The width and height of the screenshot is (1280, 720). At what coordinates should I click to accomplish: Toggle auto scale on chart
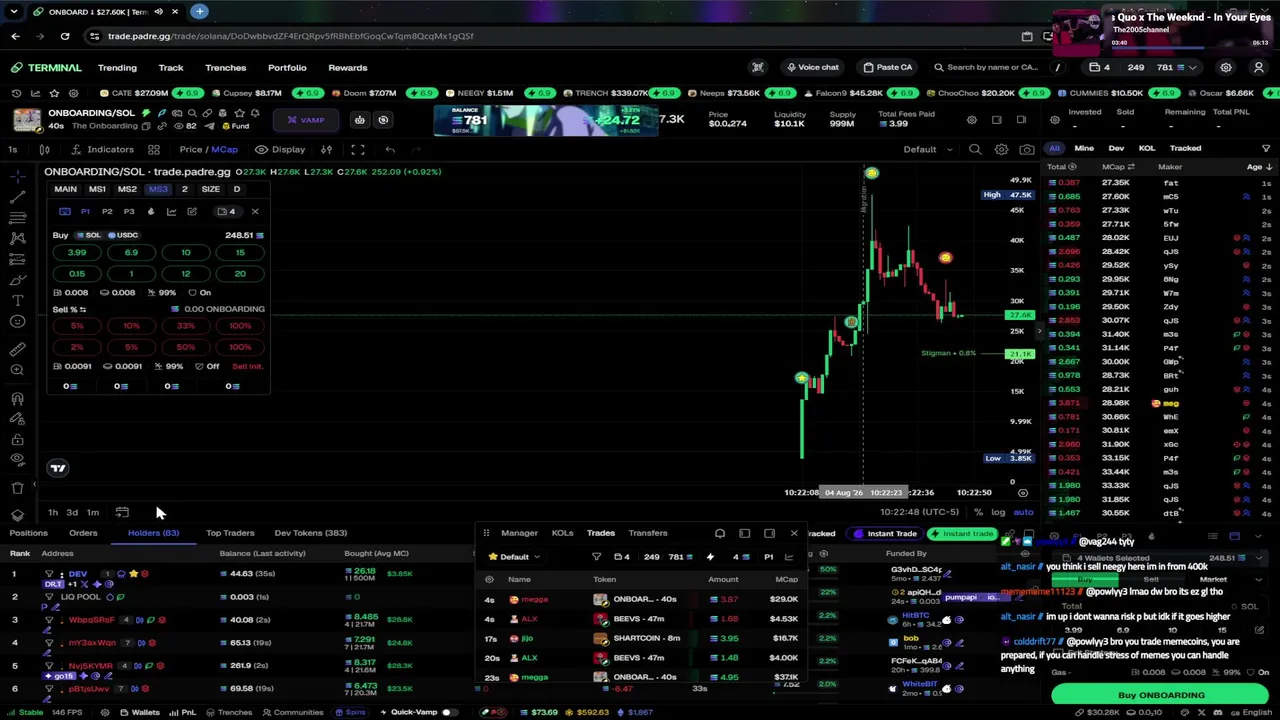[x=1023, y=512]
